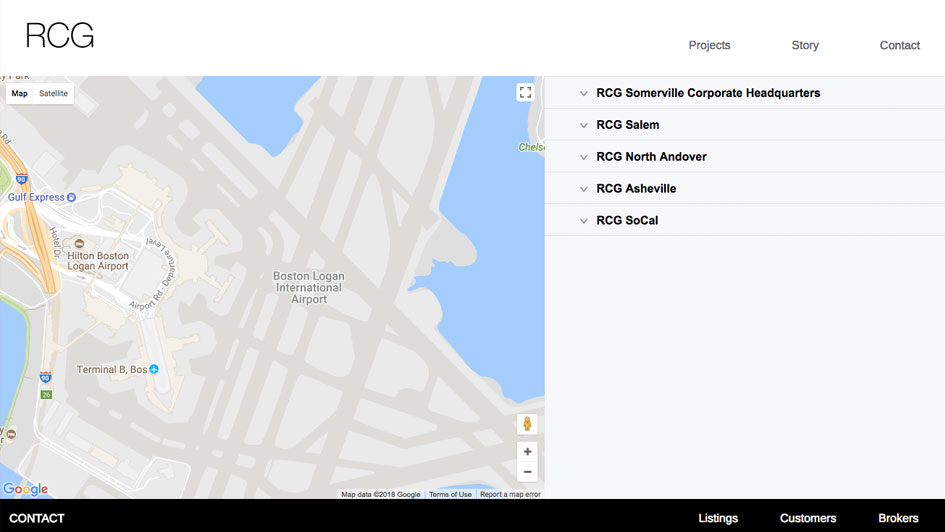This screenshot has height=532, width=945.
Task: Click the Hilton Boston Logan Airport hotel marker
Action: tap(79, 243)
